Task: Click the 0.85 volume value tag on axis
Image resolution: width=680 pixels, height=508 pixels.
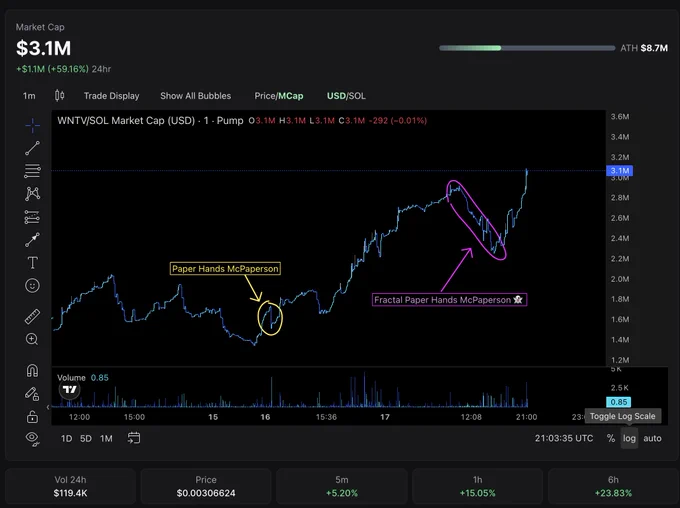Action: tap(618, 402)
